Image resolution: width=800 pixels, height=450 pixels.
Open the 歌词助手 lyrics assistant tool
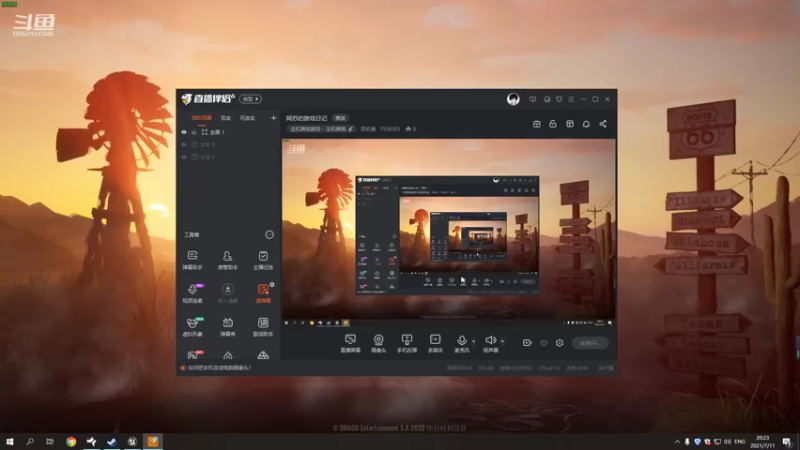pos(263,327)
